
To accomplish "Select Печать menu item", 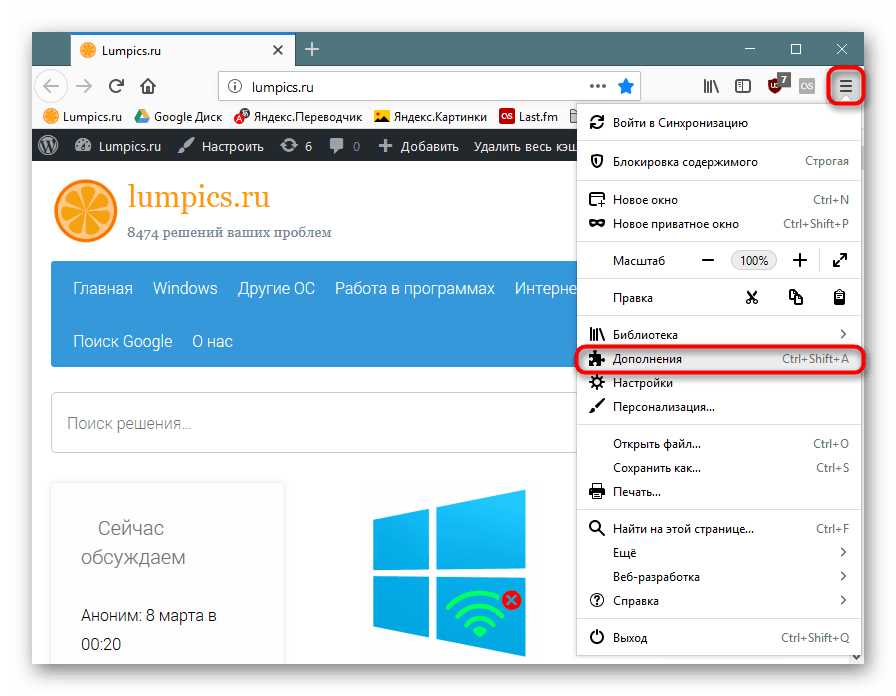I will [719, 492].
